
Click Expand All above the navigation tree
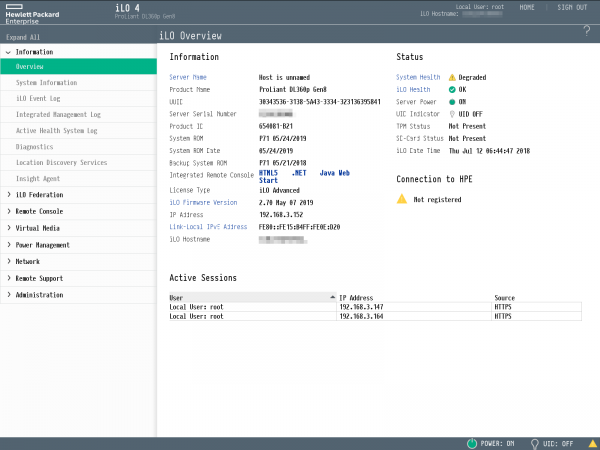24,36
